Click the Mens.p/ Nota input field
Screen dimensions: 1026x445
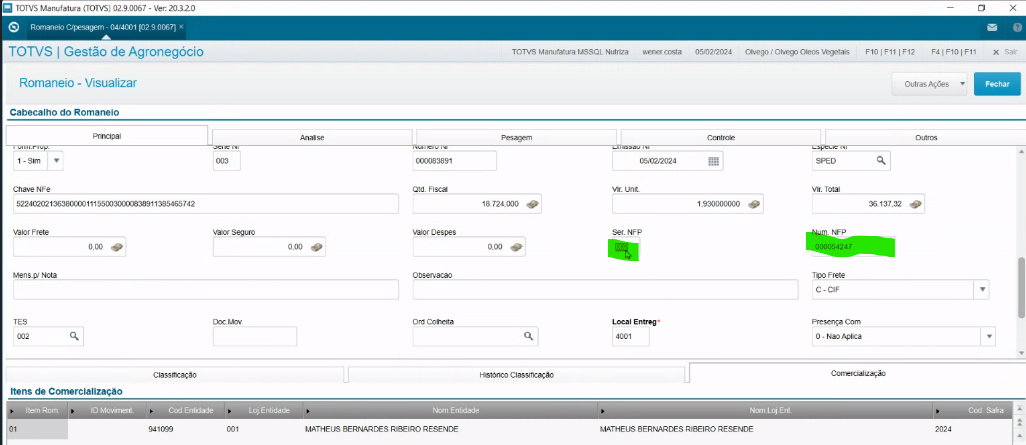tap(205, 289)
